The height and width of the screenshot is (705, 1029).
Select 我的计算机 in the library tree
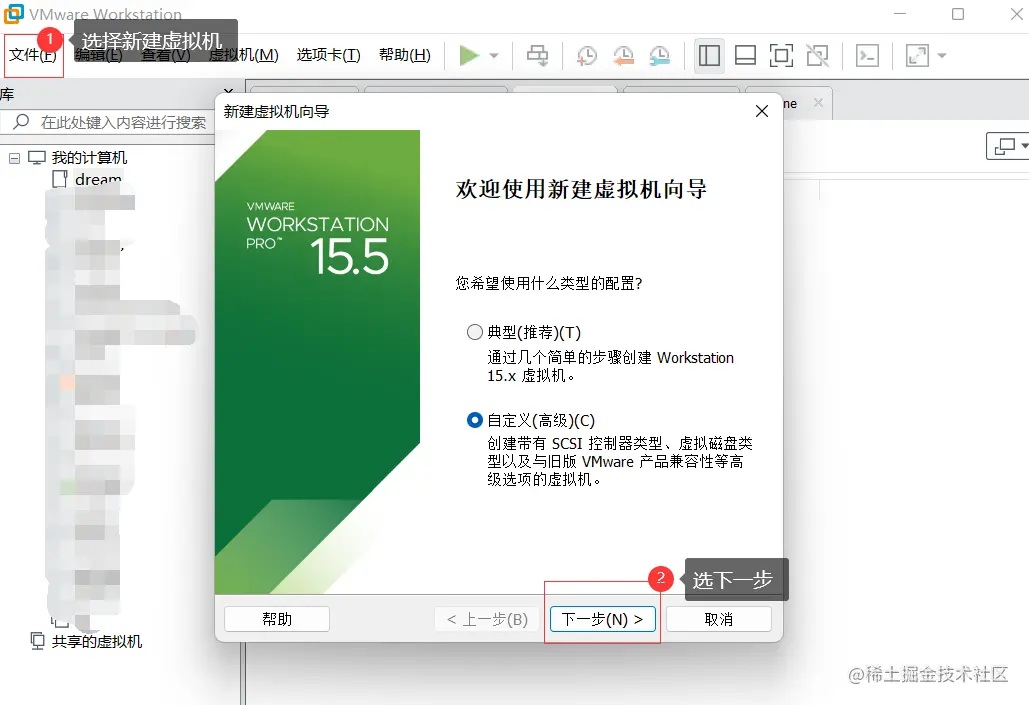pos(89,158)
